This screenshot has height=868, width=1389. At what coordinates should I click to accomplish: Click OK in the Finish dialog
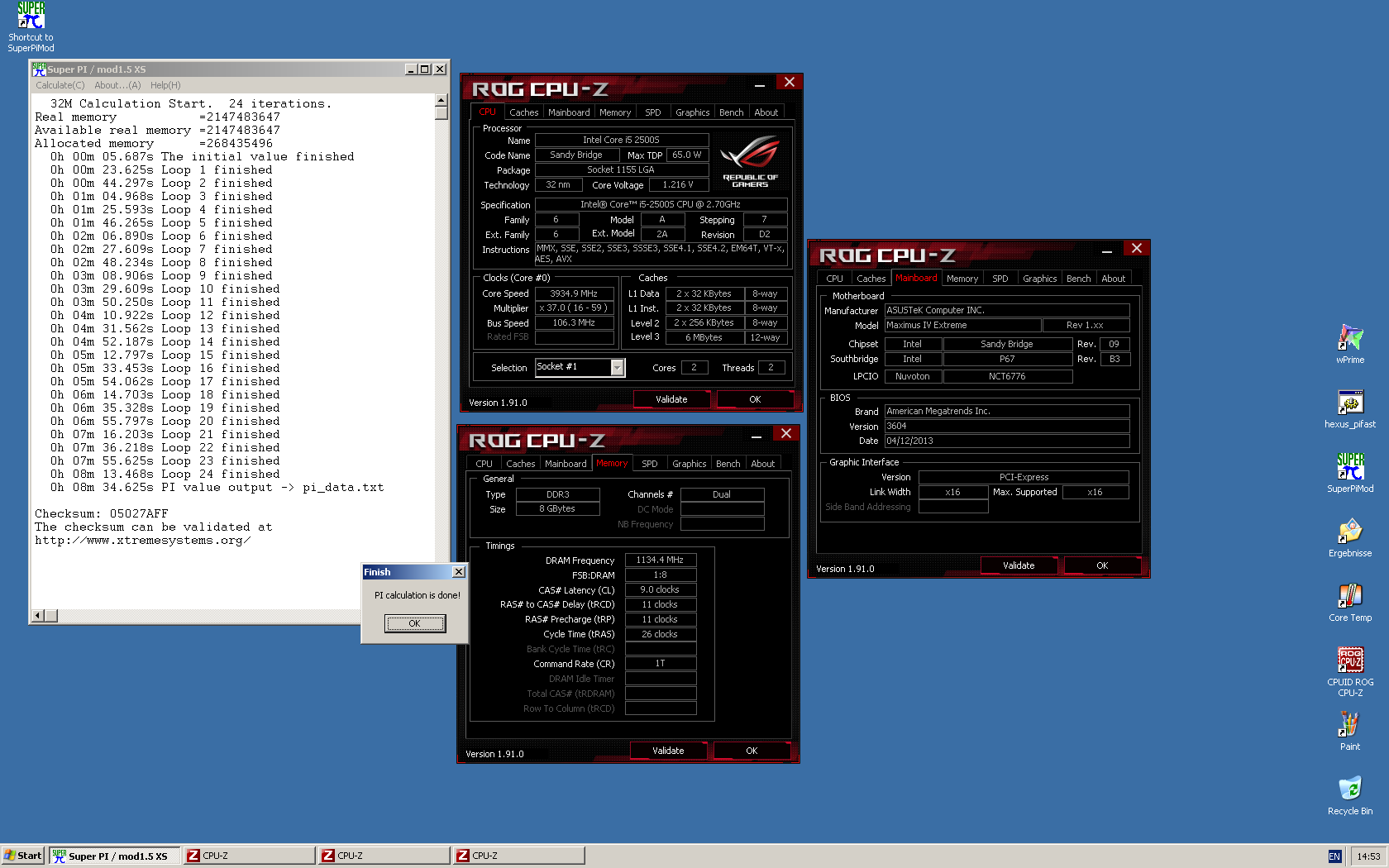415,623
